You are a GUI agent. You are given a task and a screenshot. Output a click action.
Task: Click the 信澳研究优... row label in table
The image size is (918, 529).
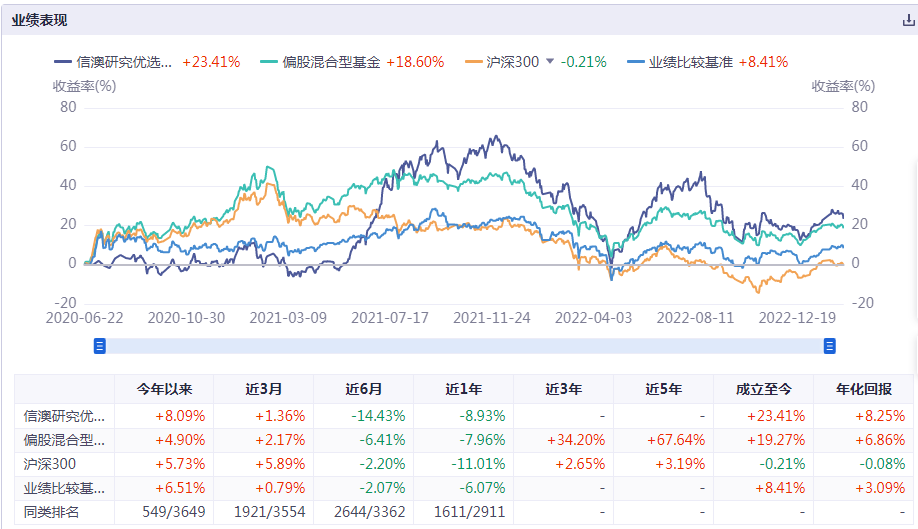[x=64, y=415]
